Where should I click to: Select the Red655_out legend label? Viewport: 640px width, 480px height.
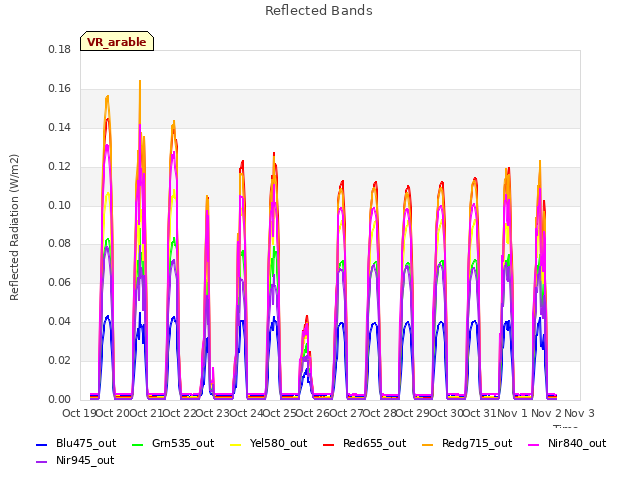point(374,443)
